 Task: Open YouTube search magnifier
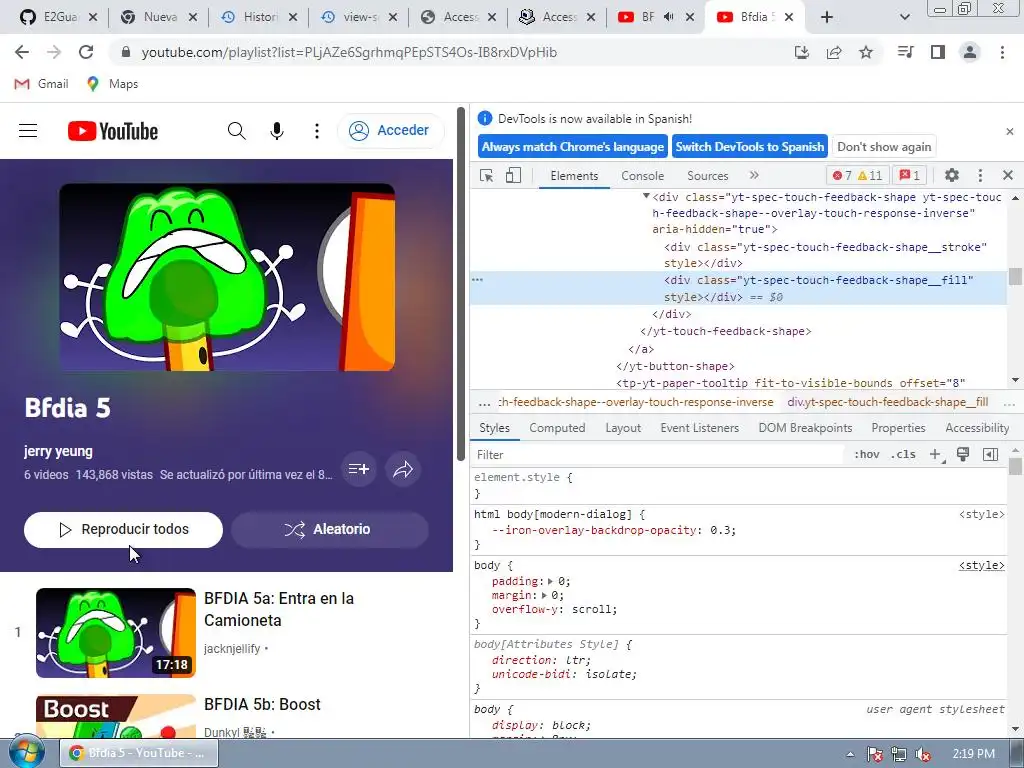coord(236,131)
